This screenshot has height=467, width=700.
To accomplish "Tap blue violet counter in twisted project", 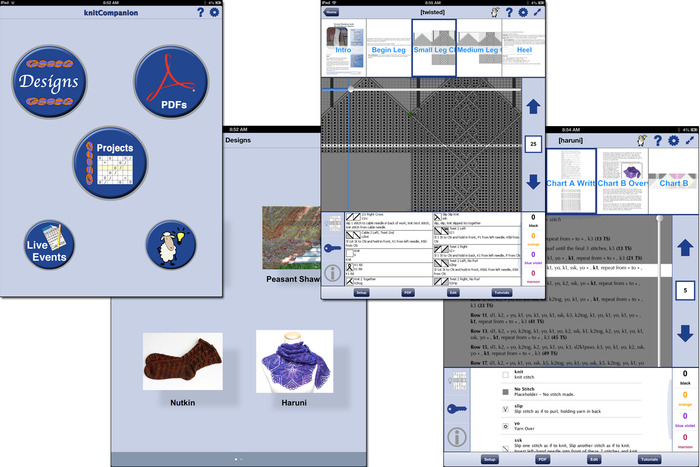I will pos(533,258).
